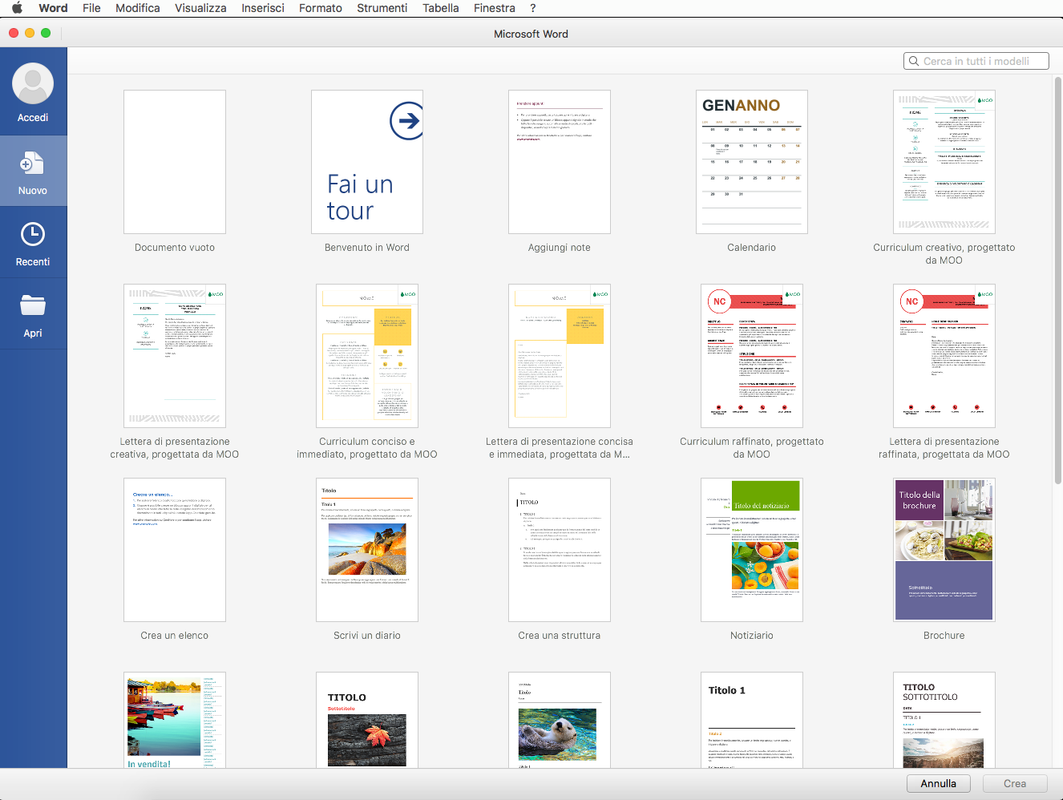Select the Crea una struttura template
The image size is (1063, 800).
coord(559,550)
